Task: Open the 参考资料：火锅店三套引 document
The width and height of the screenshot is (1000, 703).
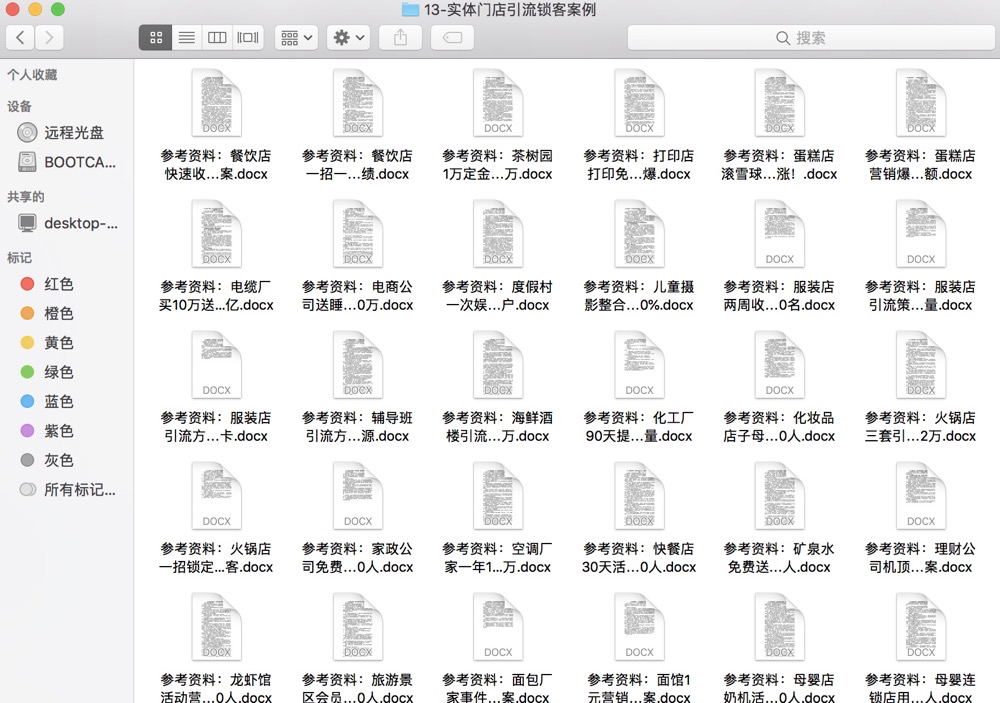Action: [x=920, y=365]
